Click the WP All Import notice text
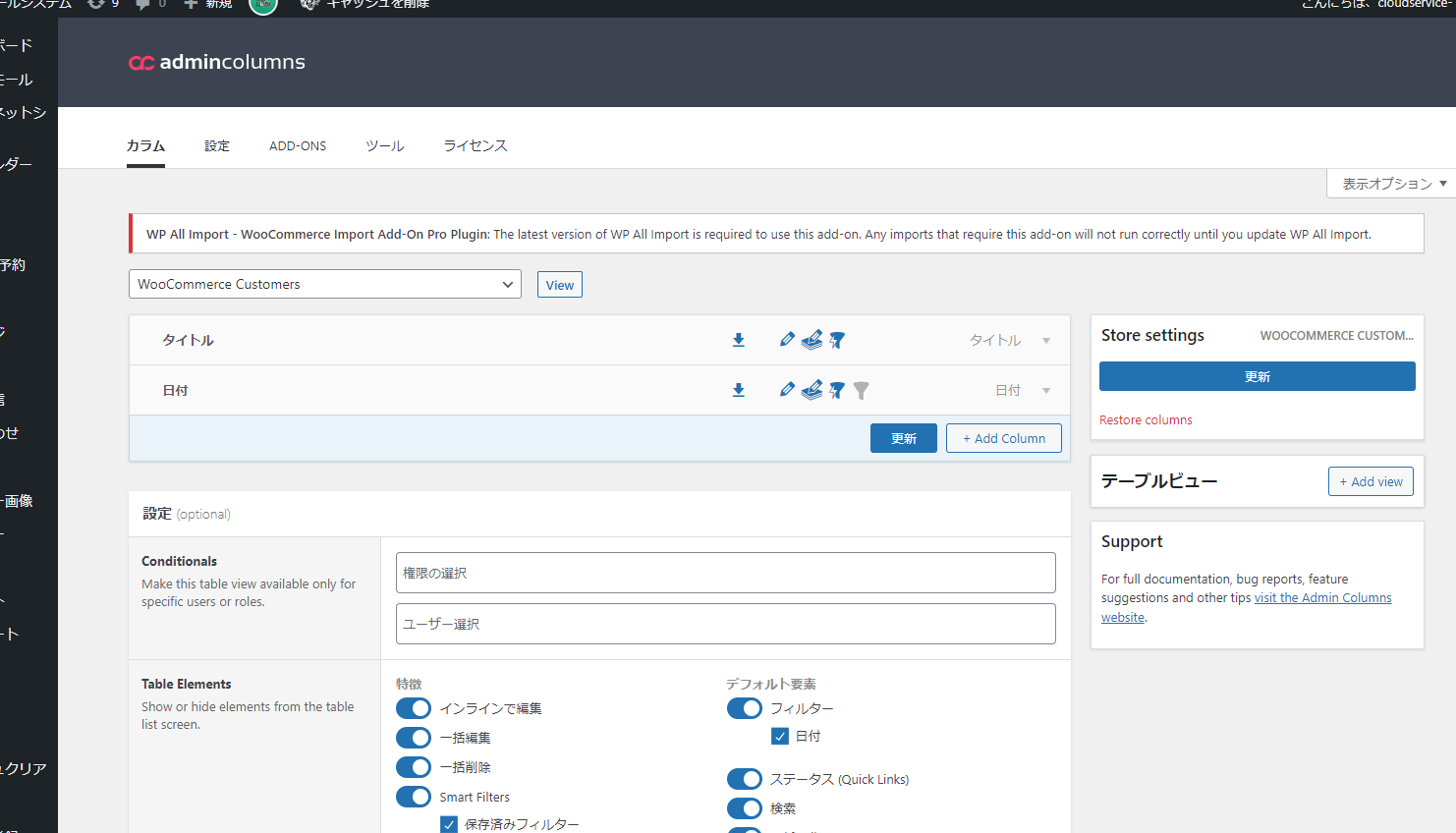 tap(758, 234)
